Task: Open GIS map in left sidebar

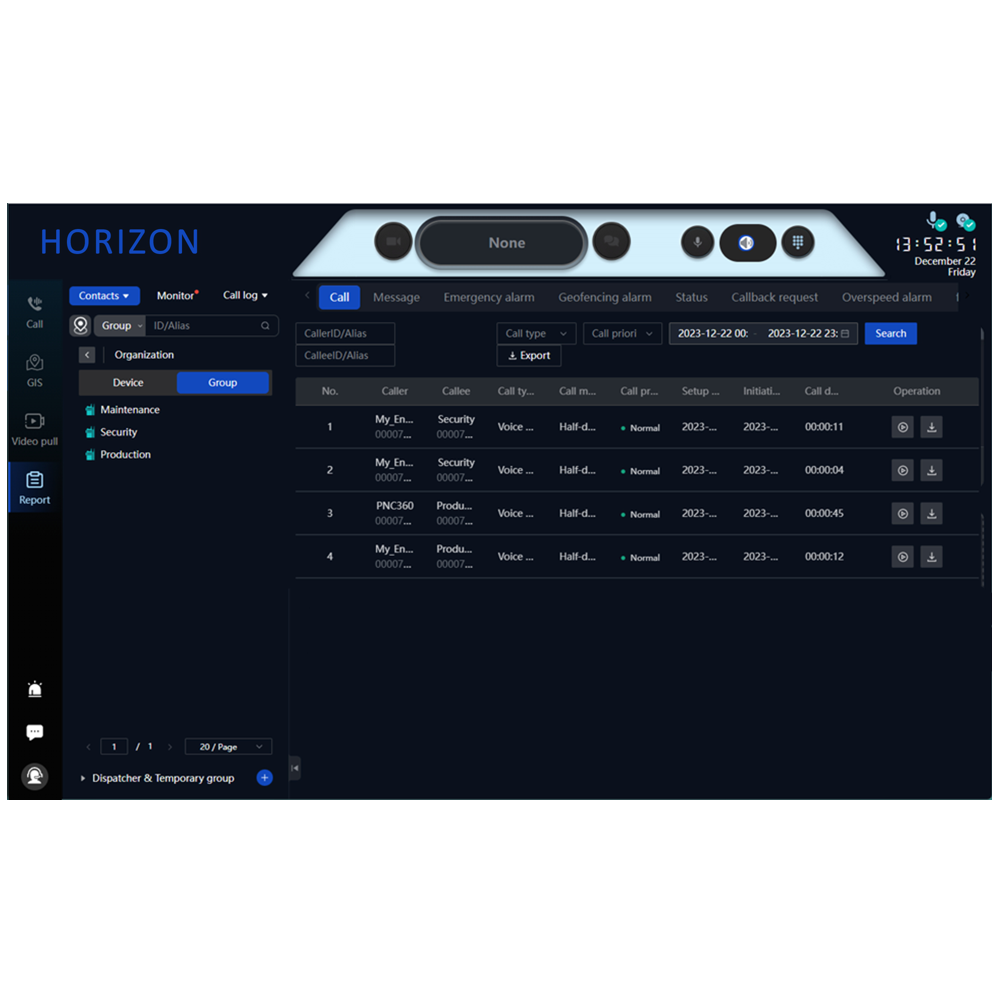Action: pyautogui.click(x=35, y=369)
